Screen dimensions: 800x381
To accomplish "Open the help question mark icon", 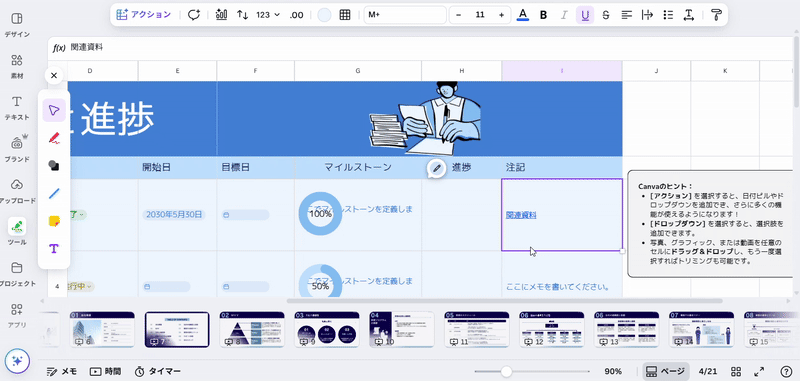I will (786, 371).
